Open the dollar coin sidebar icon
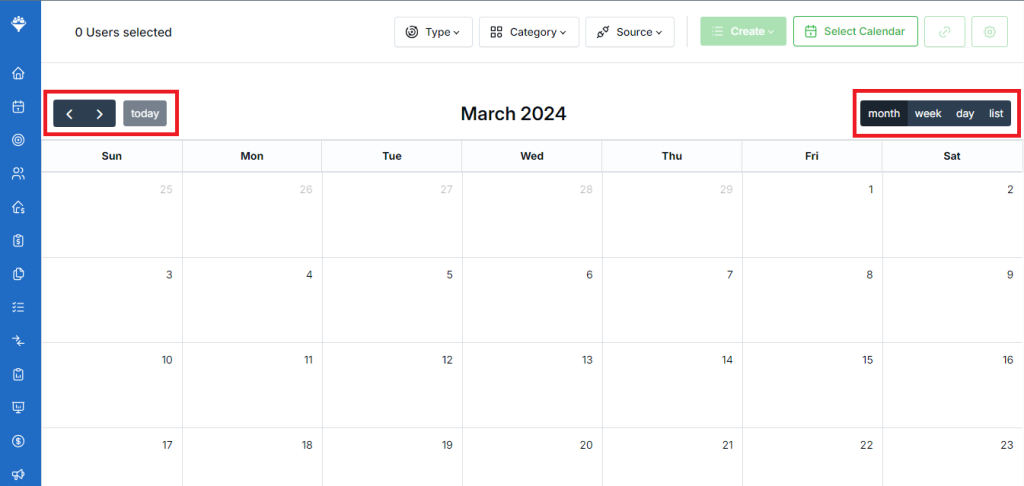This screenshot has height=486, width=1024. [18, 442]
